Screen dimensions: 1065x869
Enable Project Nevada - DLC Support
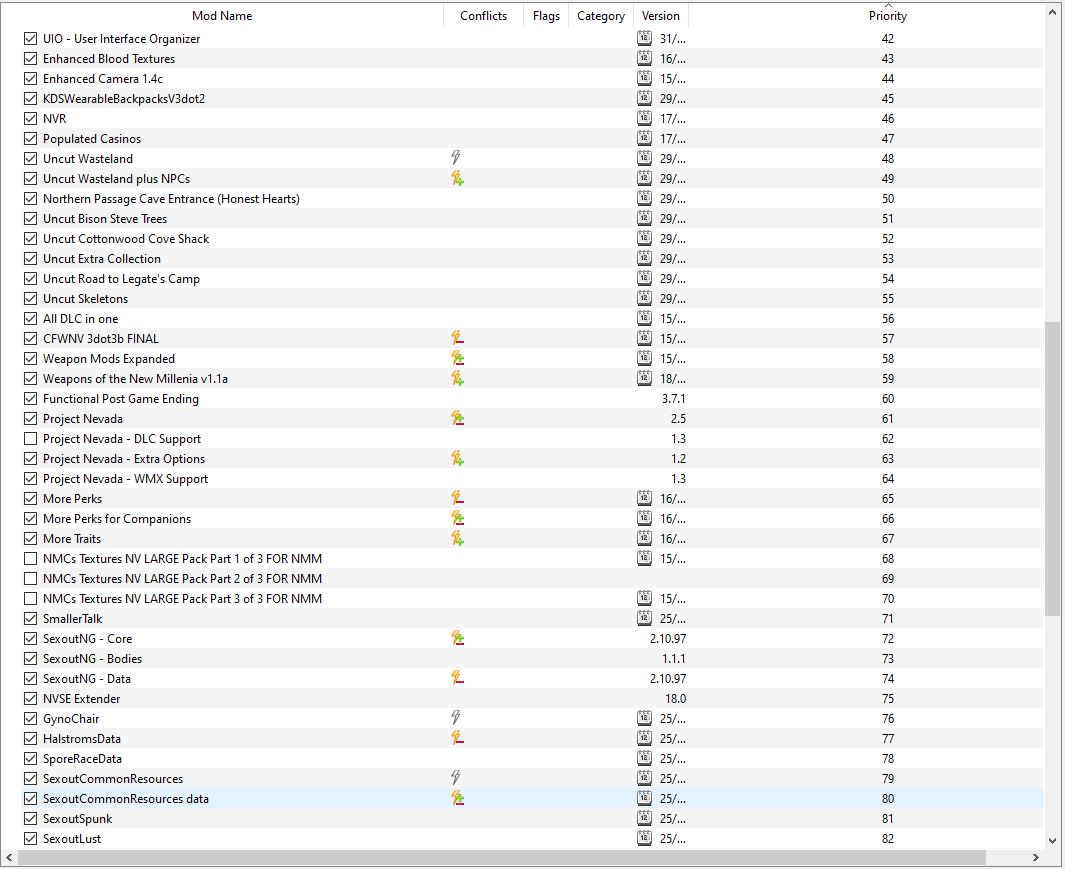[31, 439]
